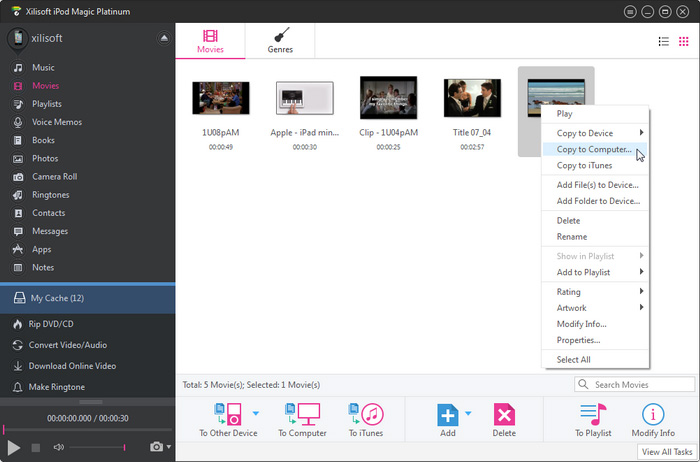Choose Select All in context menu

pyautogui.click(x=594, y=360)
